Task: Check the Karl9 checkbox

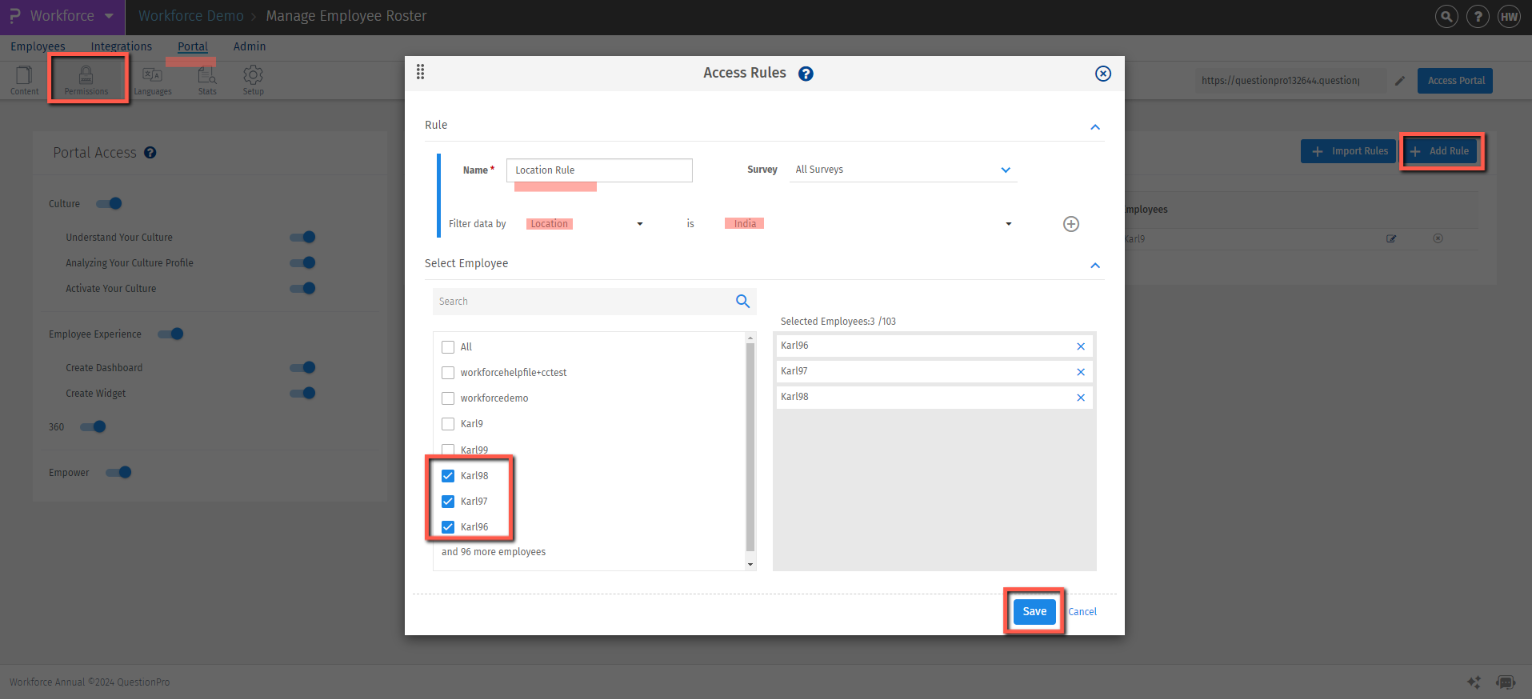Action: click(x=448, y=424)
